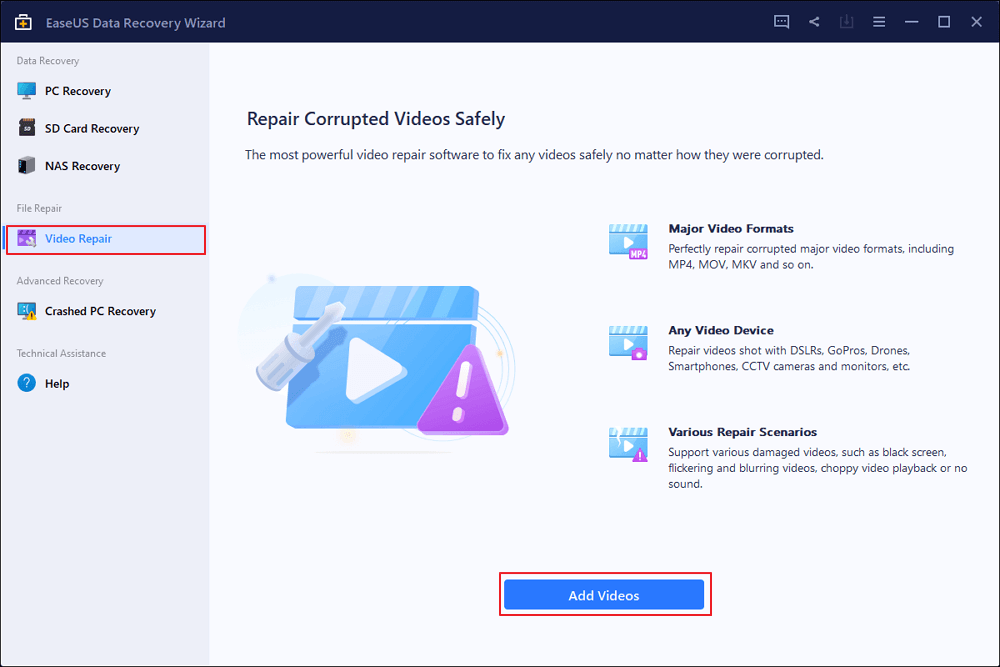Open the feedback chat icon in title bar

click(x=781, y=22)
